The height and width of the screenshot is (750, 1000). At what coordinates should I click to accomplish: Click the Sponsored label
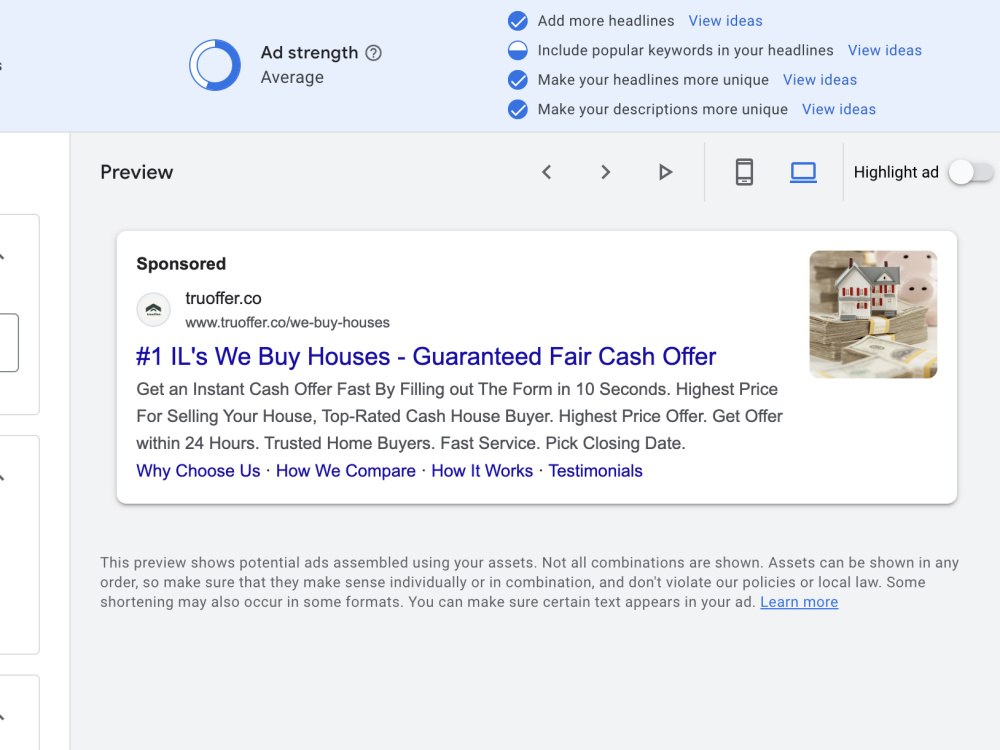click(x=181, y=264)
